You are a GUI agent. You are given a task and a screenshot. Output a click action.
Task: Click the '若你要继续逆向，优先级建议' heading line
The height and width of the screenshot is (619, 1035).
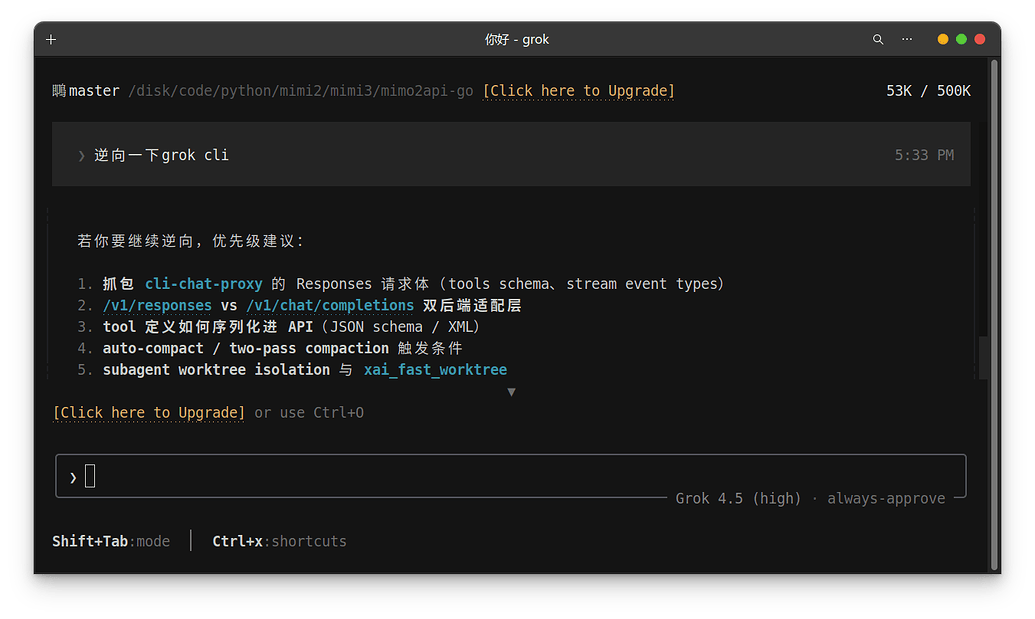[x=191, y=241]
